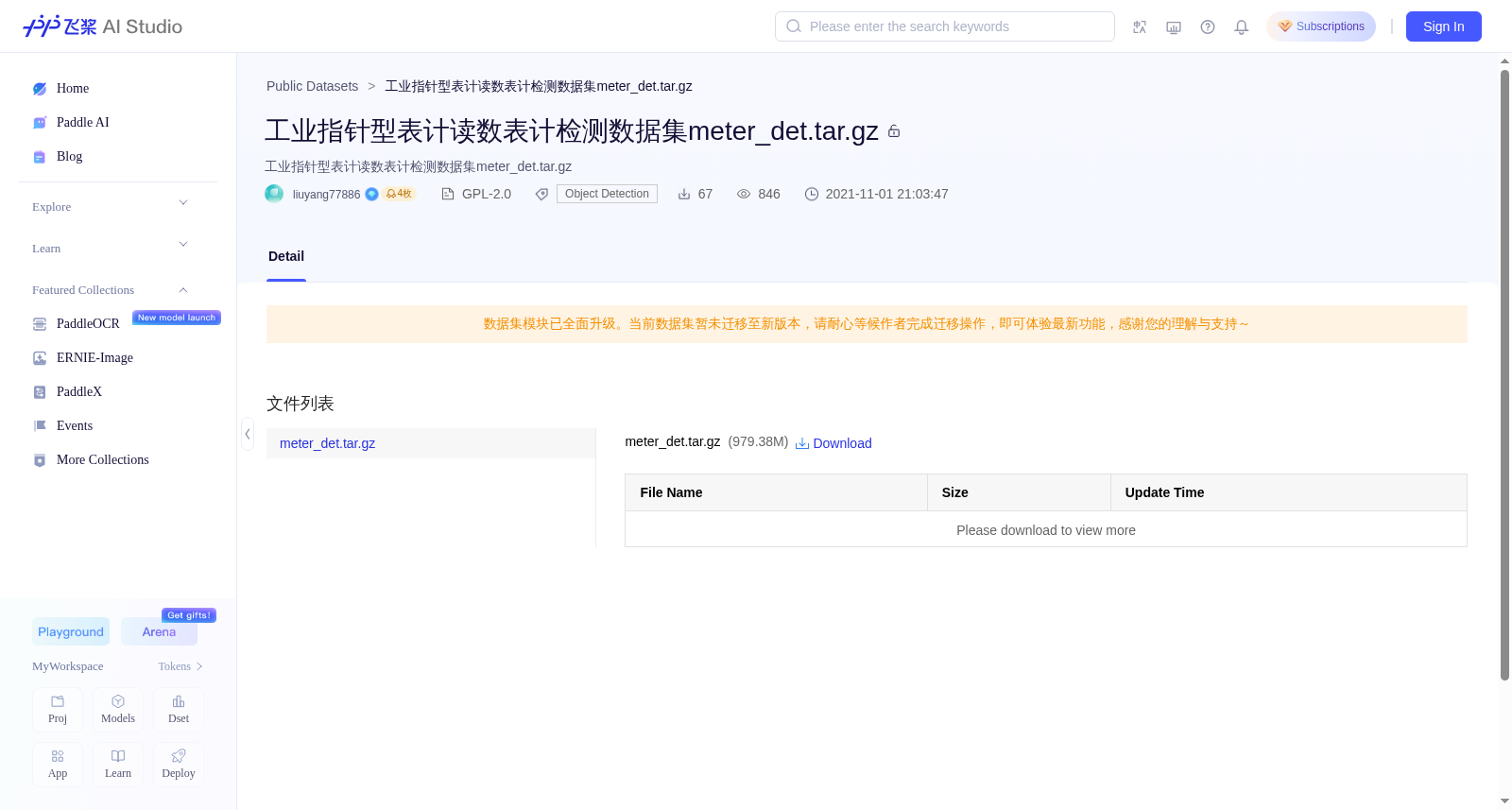Click the views eye icon
1512x810 pixels.
(x=744, y=194)
